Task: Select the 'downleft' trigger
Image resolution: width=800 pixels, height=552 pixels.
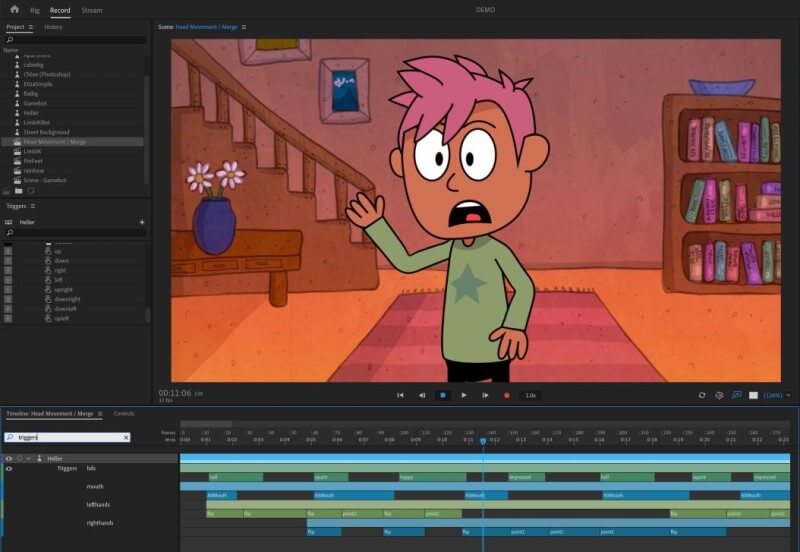Action: click(65, 309)
